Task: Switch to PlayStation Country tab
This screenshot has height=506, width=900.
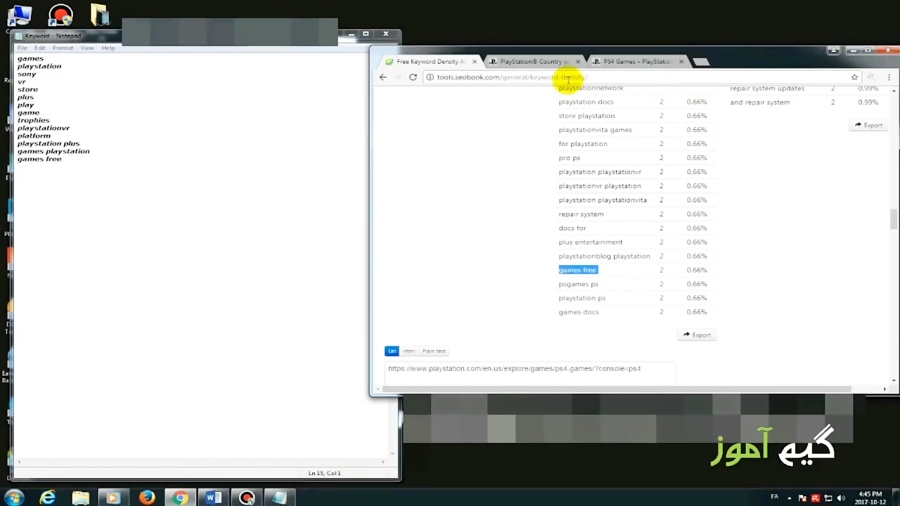Action: click(534, 61)
